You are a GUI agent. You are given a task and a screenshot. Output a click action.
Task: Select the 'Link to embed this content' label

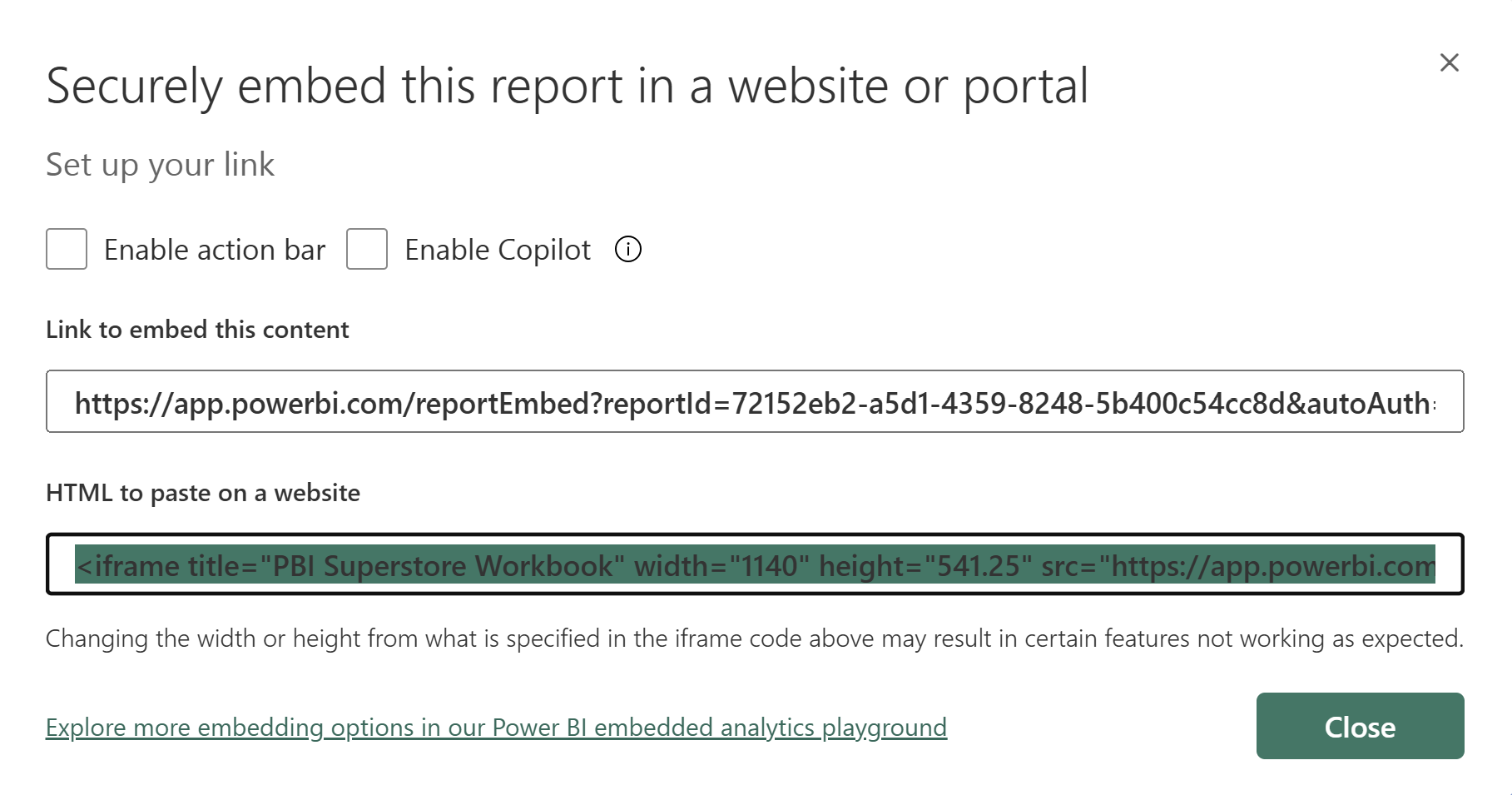197,330
